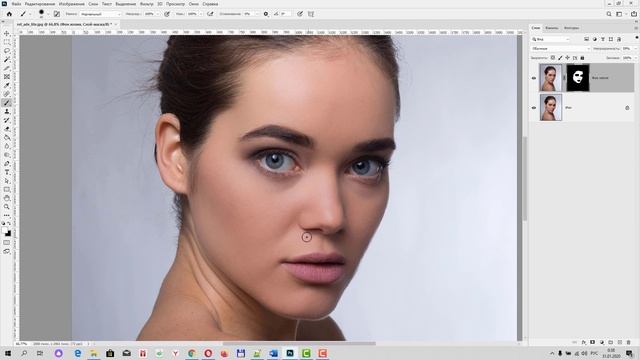This screenshot has height=360, width=640.
Task: Select the Type tool
Action: point(7,172)
